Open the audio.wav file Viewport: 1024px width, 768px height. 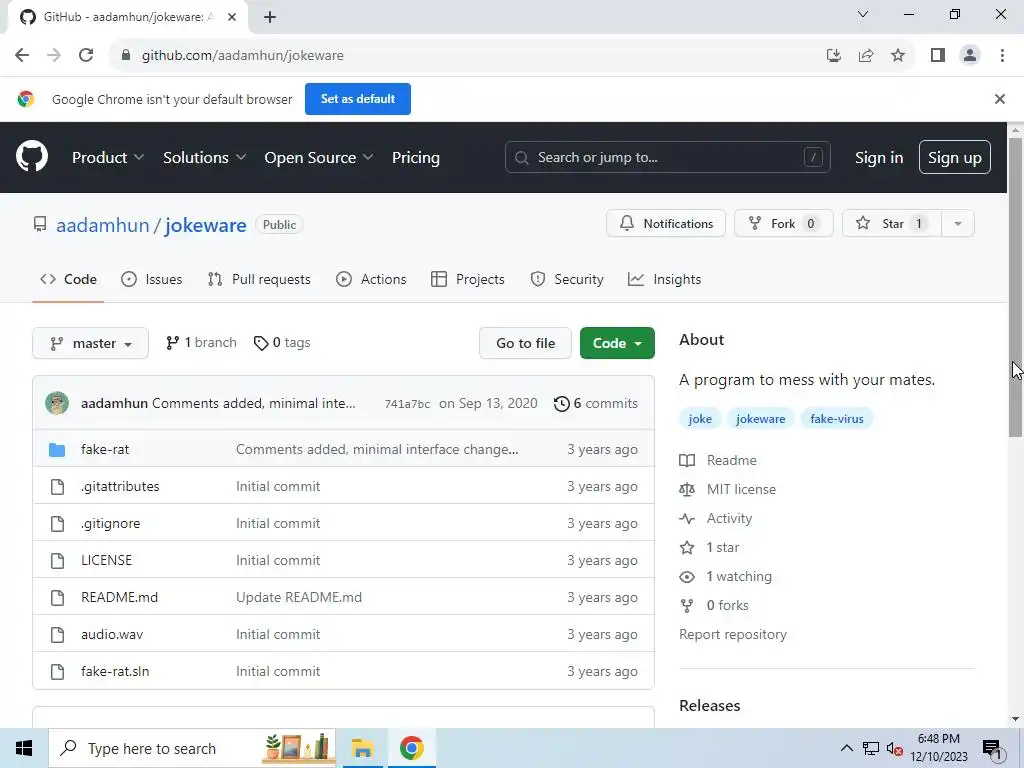coord(112,634)
